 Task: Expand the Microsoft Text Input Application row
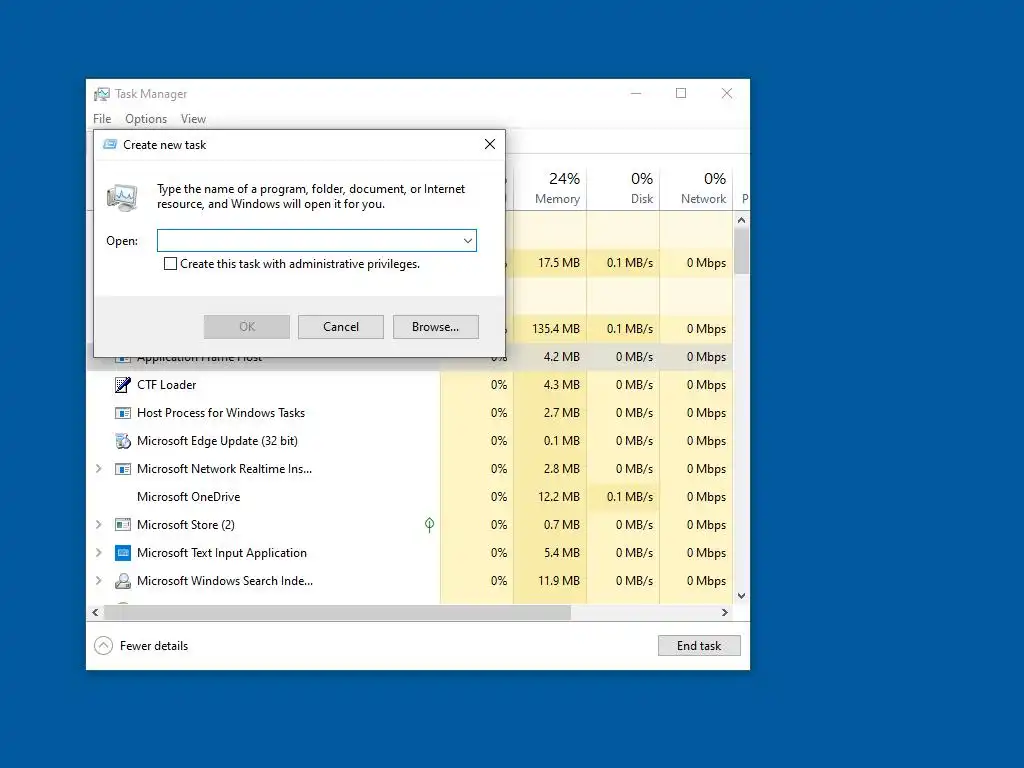(99, 552)
